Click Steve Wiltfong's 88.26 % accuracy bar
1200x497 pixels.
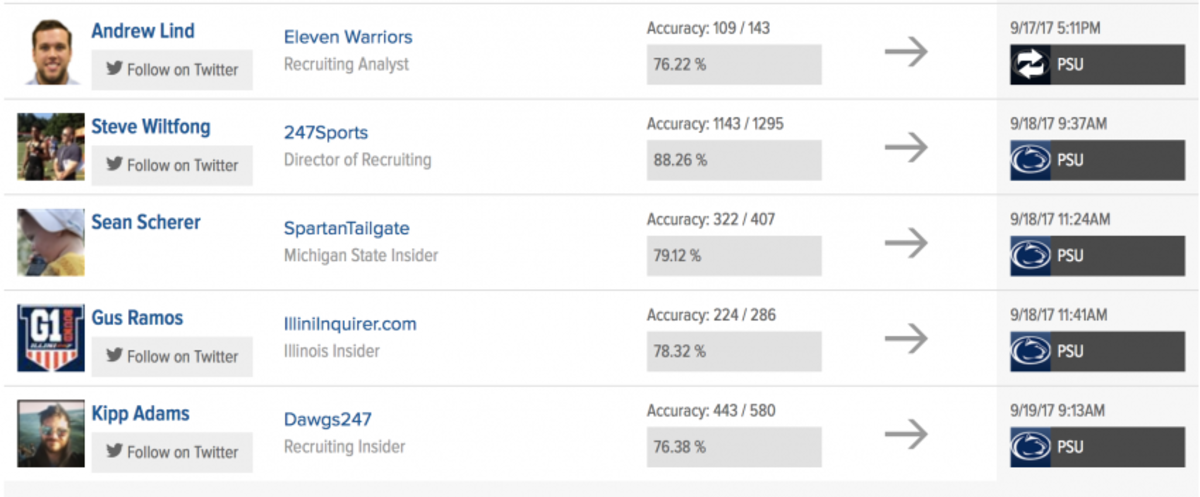pos(734,160)
